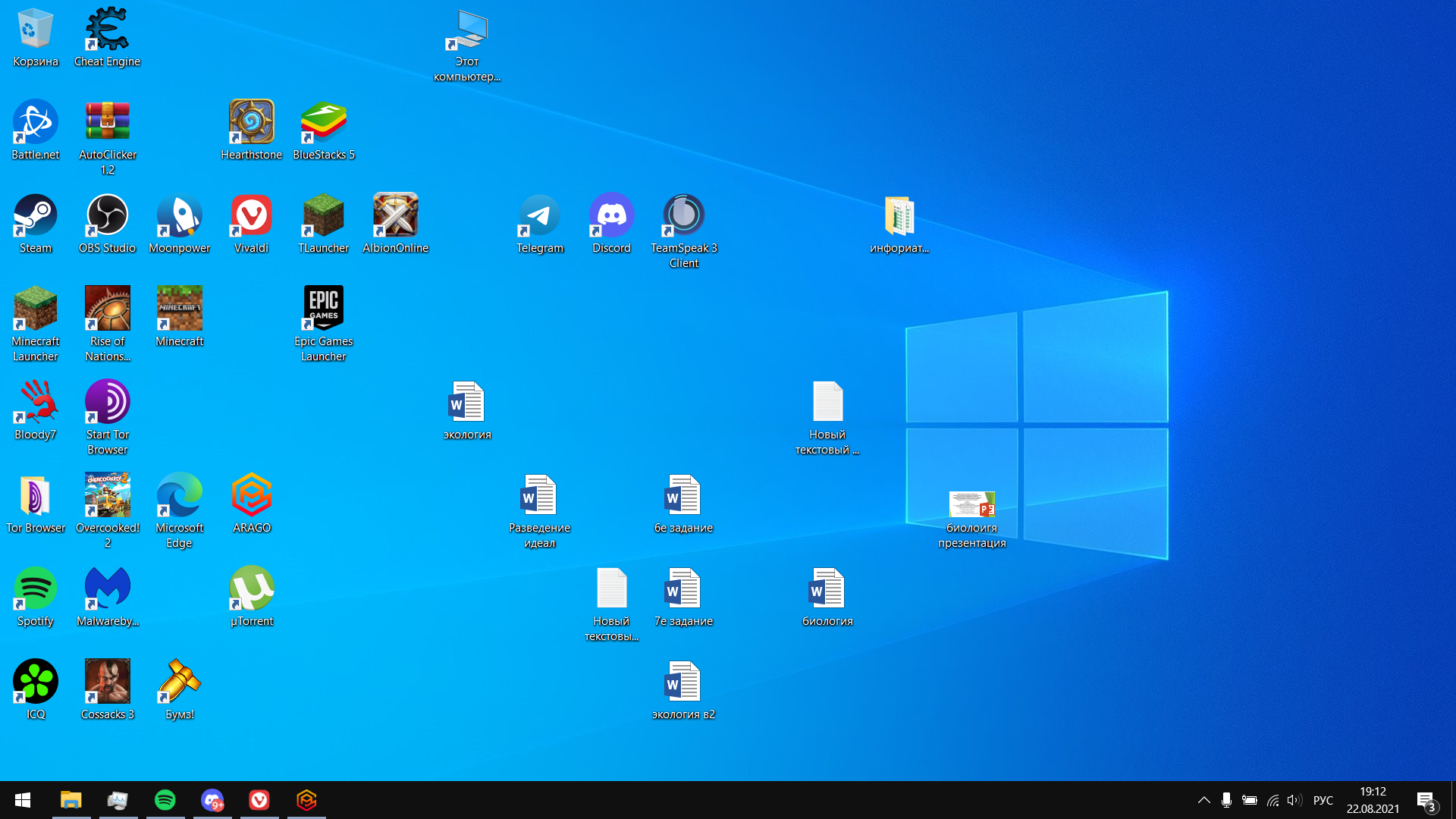Switch to Spotify in the taskbar
Viewport: 1456px width, 819px height.
[x=165, y=800]
